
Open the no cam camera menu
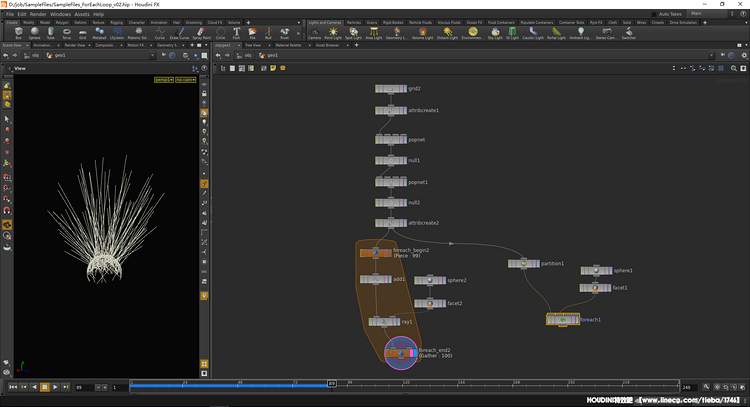(x=186, y=80)
